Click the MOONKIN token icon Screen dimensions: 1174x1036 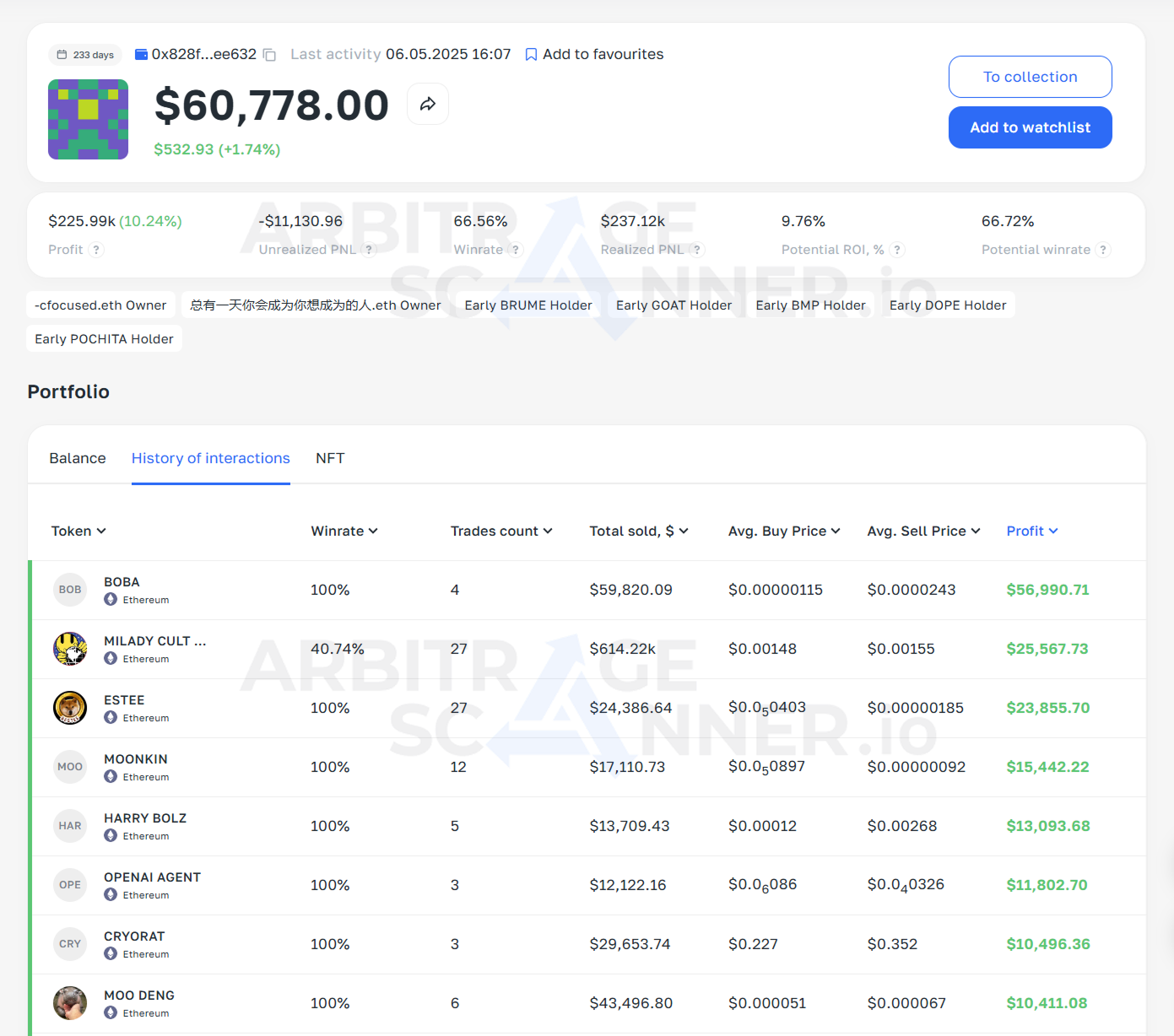pyautogui.click(x=70, y=767)
